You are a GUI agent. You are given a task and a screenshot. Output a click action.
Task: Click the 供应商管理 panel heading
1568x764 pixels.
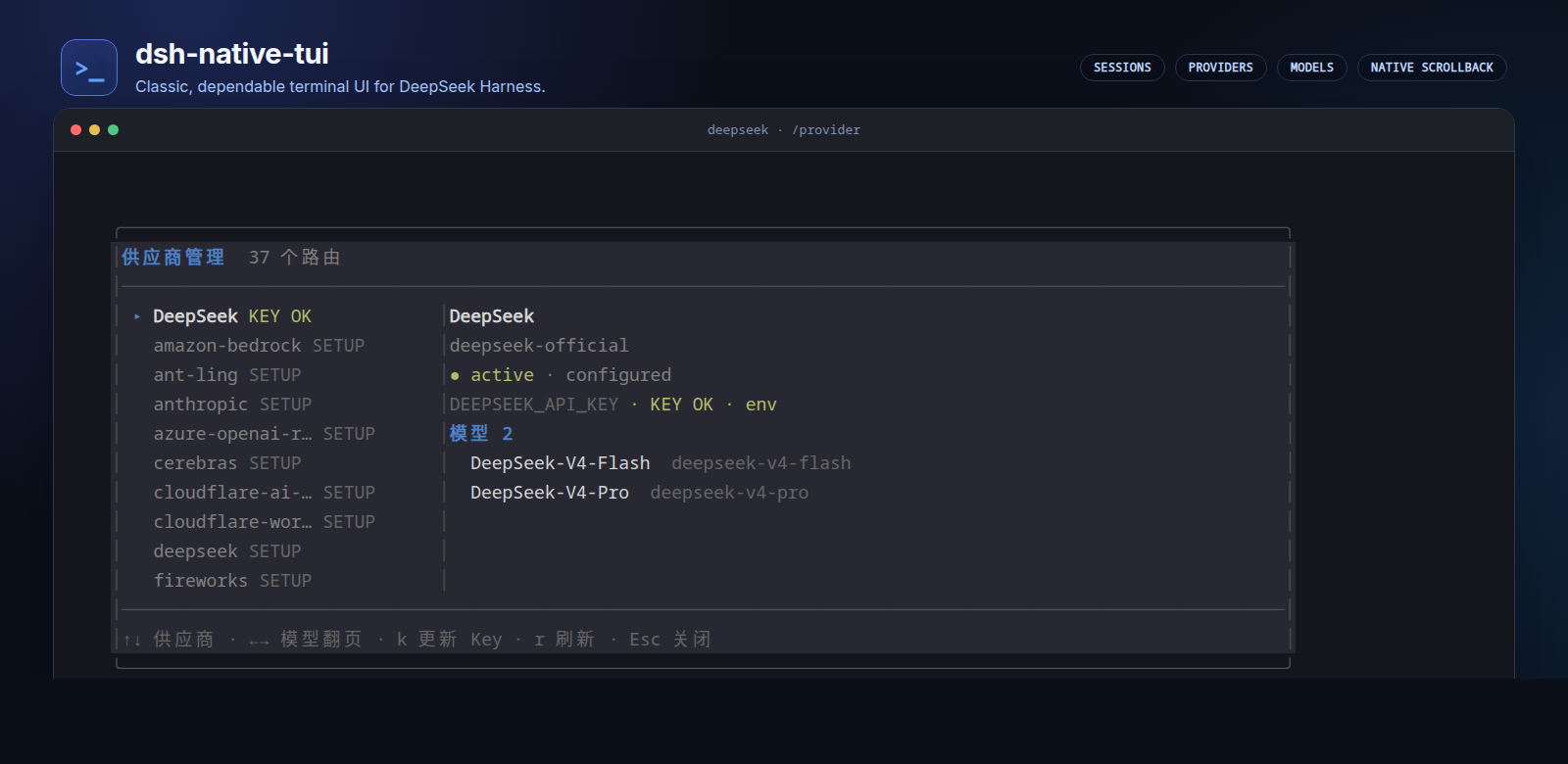[x=172, y=258]
